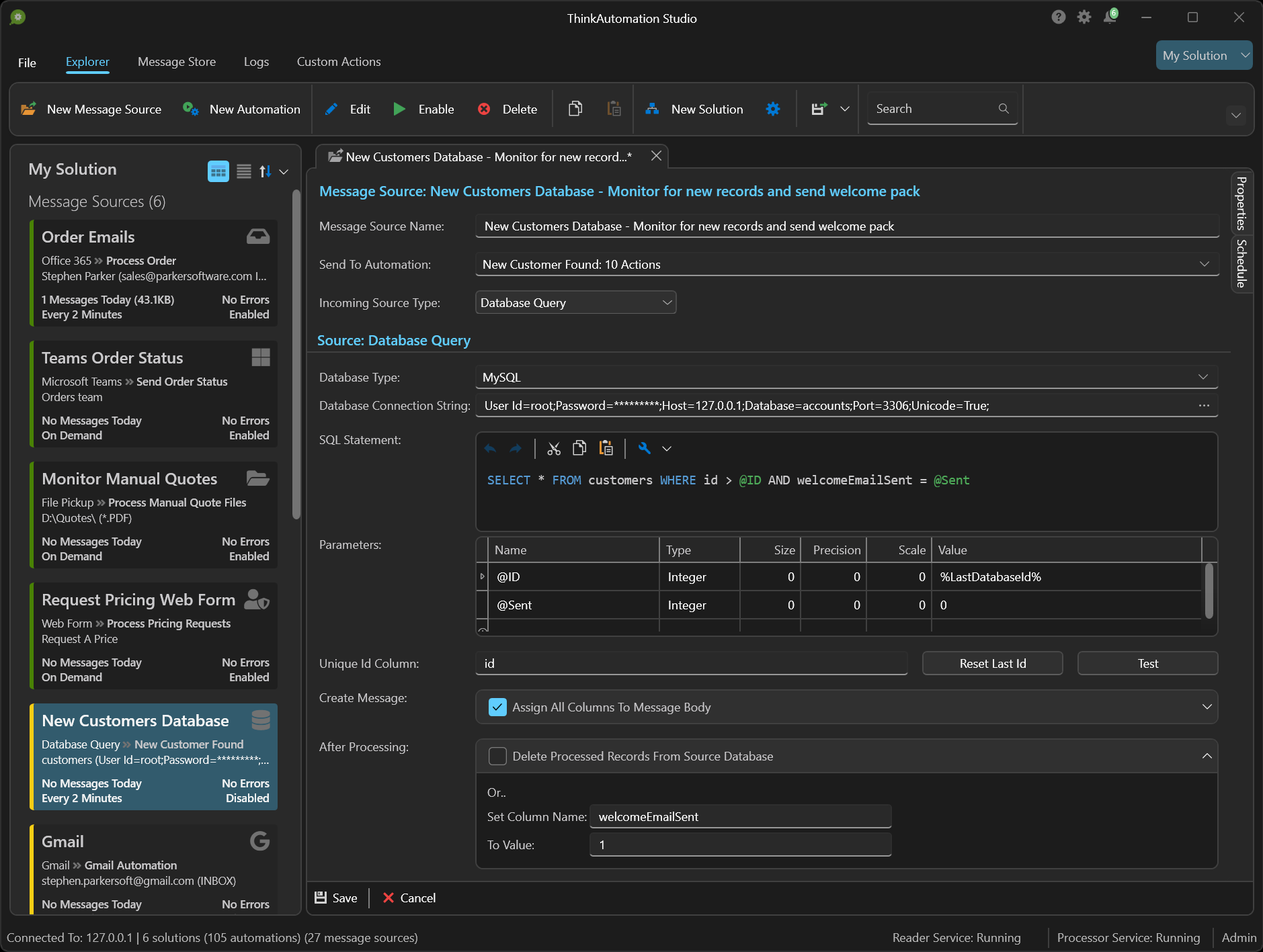
Task: Open the export toolbar dropdown arrow
Action: click(x=845, y=109)
